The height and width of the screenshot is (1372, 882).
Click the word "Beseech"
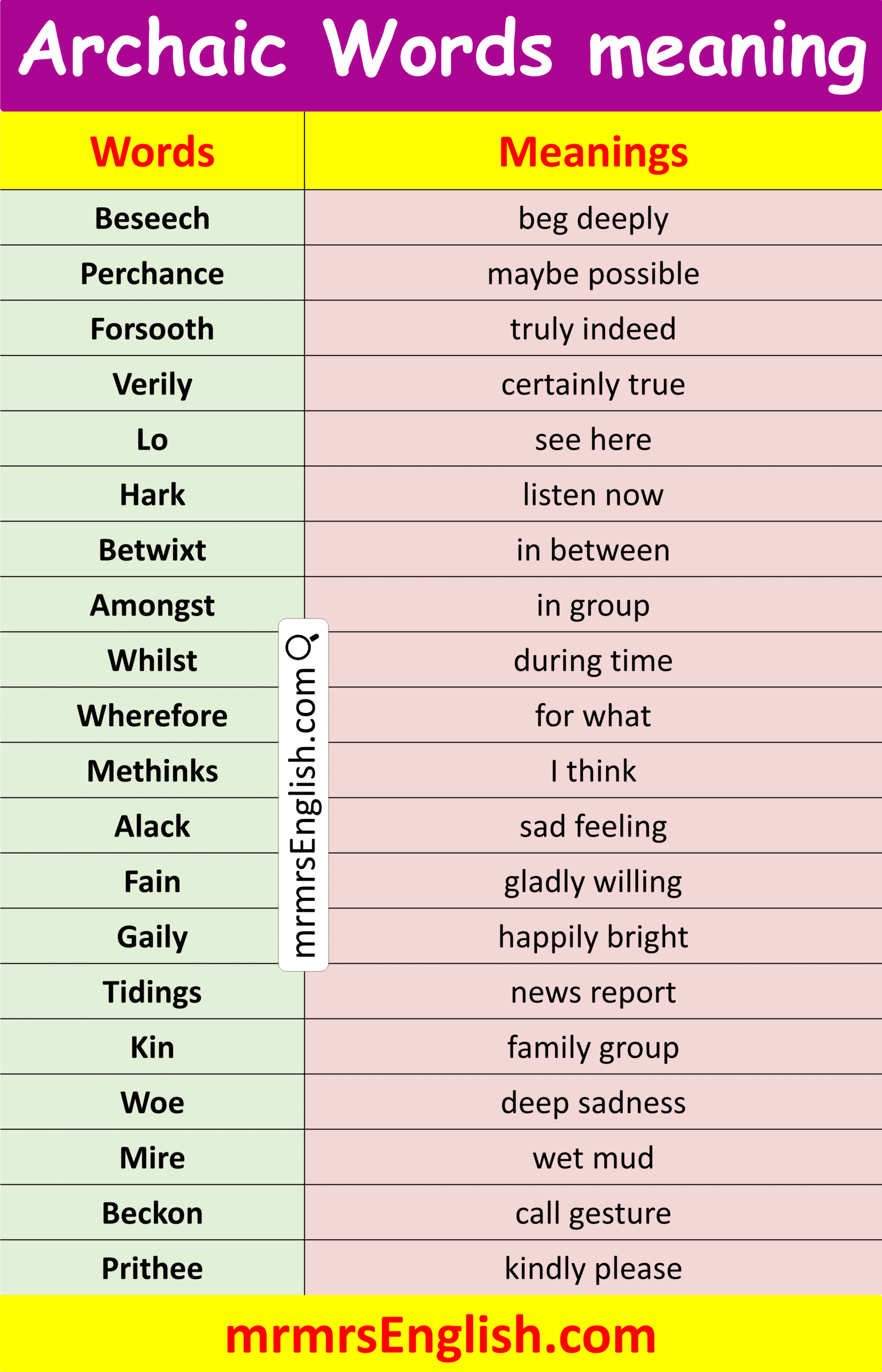[152, 218]
